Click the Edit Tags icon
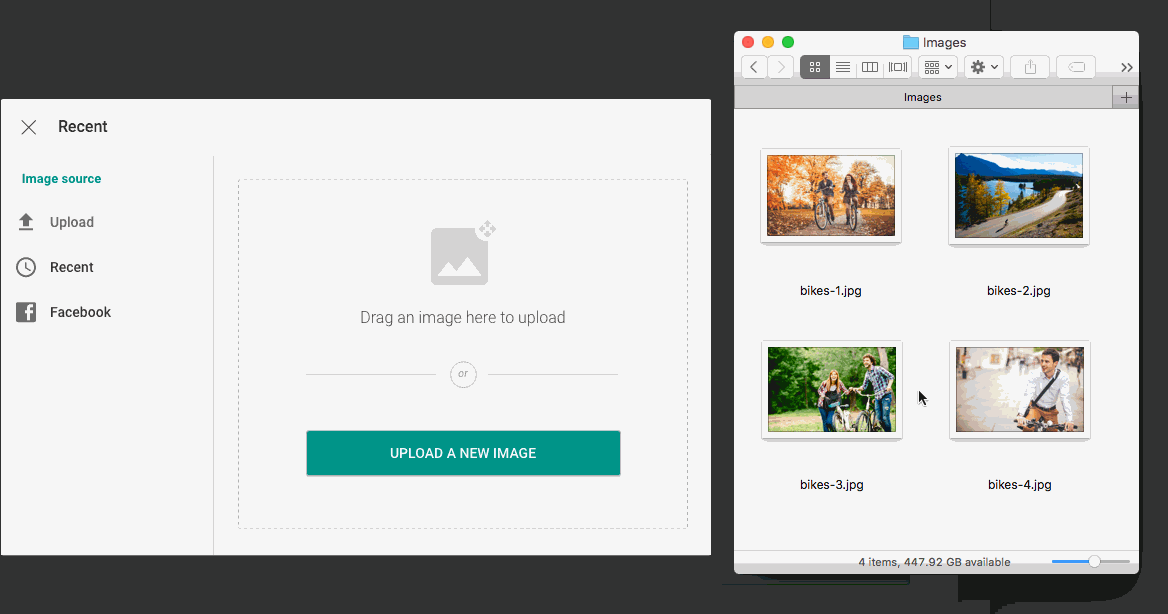Screen dimensions: 1168x614 click(x=1076, y=67)
